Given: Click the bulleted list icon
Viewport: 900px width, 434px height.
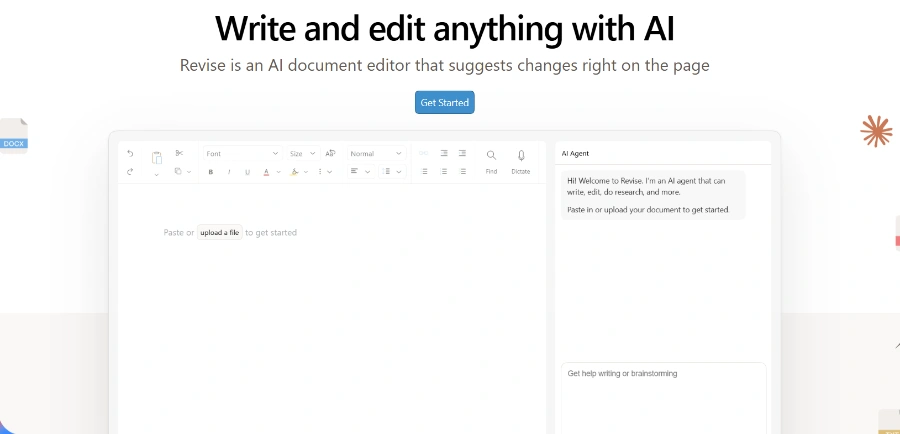Looking at the screenshot, I should 424,172.
